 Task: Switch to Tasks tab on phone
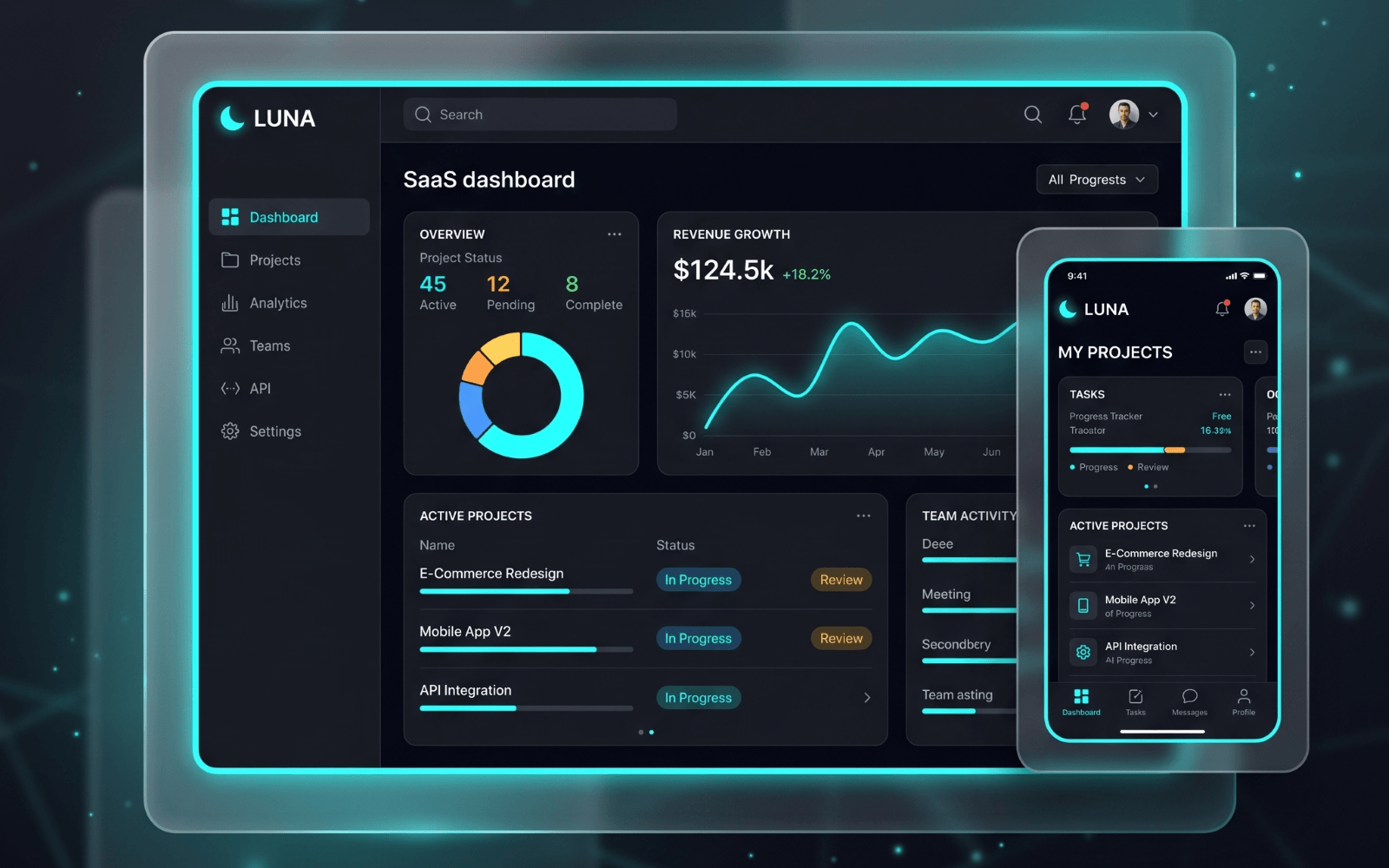[1136, 702]
